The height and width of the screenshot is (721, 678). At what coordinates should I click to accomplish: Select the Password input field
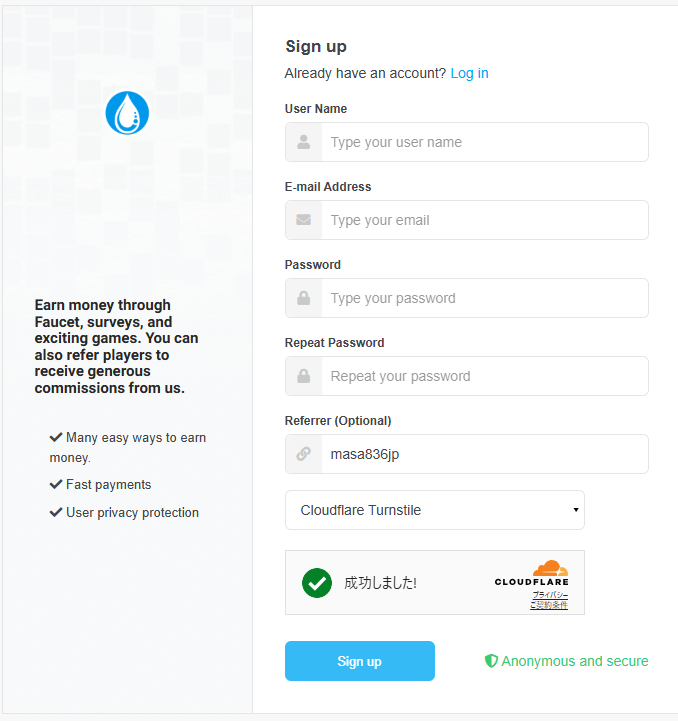tap(484, 298)
